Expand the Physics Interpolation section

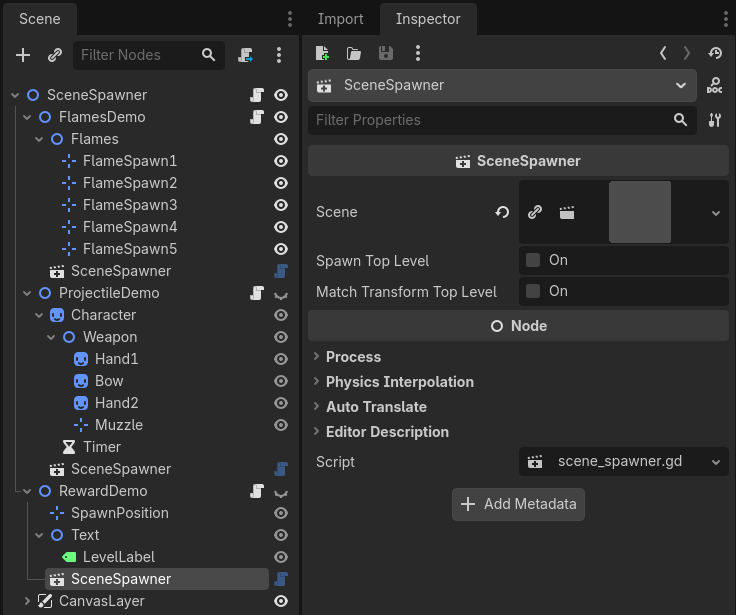[x=399, y=382]
